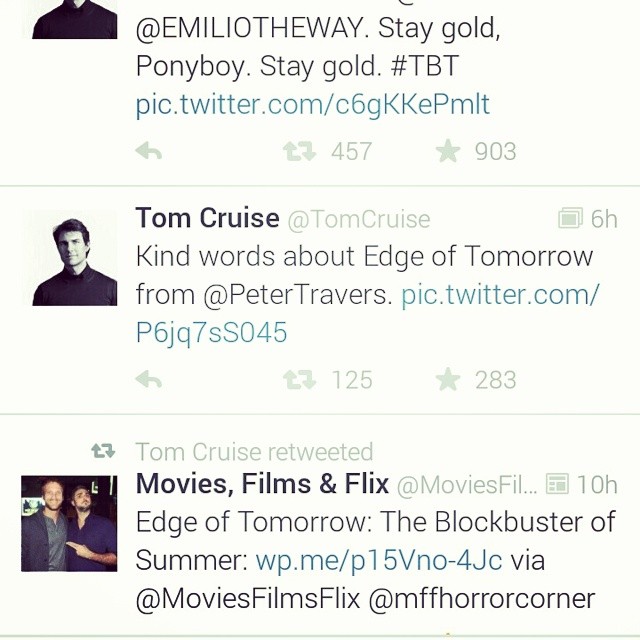Click the photo icon beside 6h timestamp
The width and height of the screenshot is (640, 640).
570,218
